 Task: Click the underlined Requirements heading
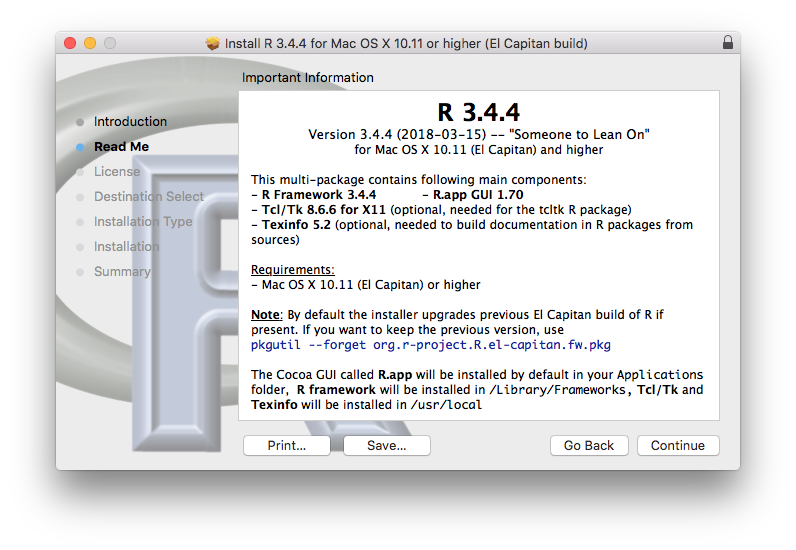coord(292,270)
